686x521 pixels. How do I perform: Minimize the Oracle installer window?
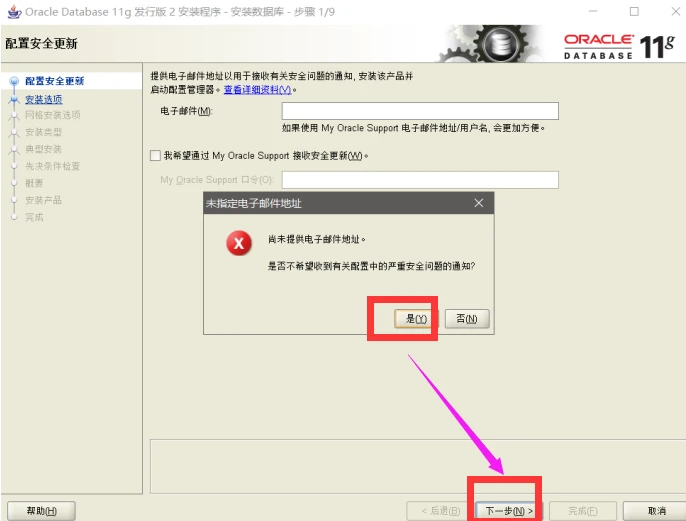click(x=593, y=11)
